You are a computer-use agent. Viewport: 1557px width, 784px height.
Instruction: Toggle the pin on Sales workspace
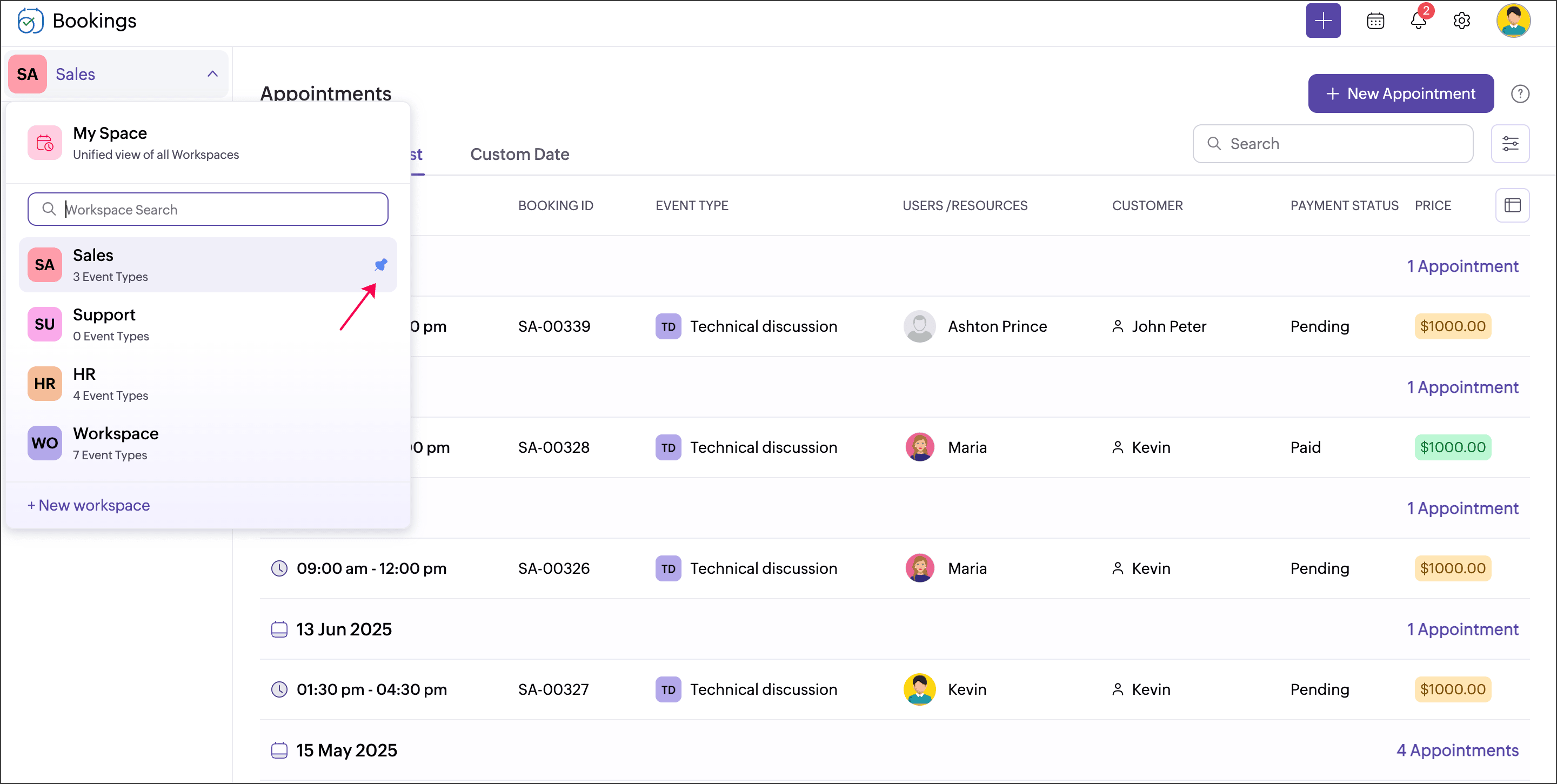click(381, 265)
